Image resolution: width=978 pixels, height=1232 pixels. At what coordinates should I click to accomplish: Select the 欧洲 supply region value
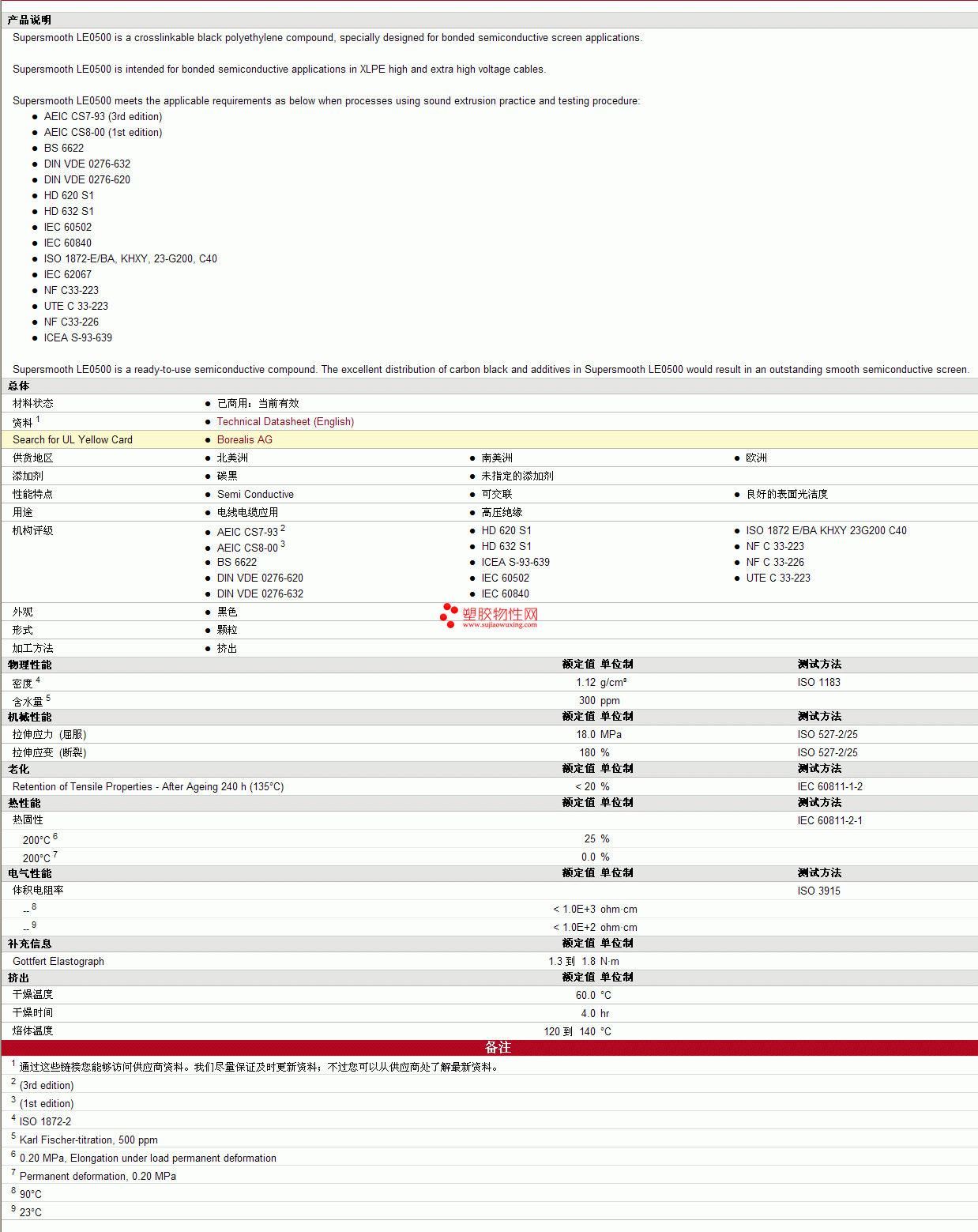tap(757, 458)
